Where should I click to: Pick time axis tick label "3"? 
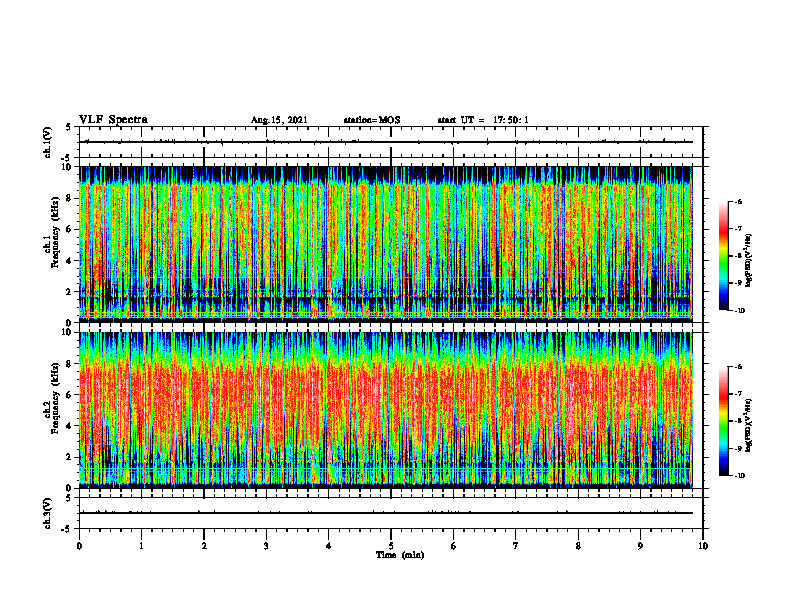[266, 546]
